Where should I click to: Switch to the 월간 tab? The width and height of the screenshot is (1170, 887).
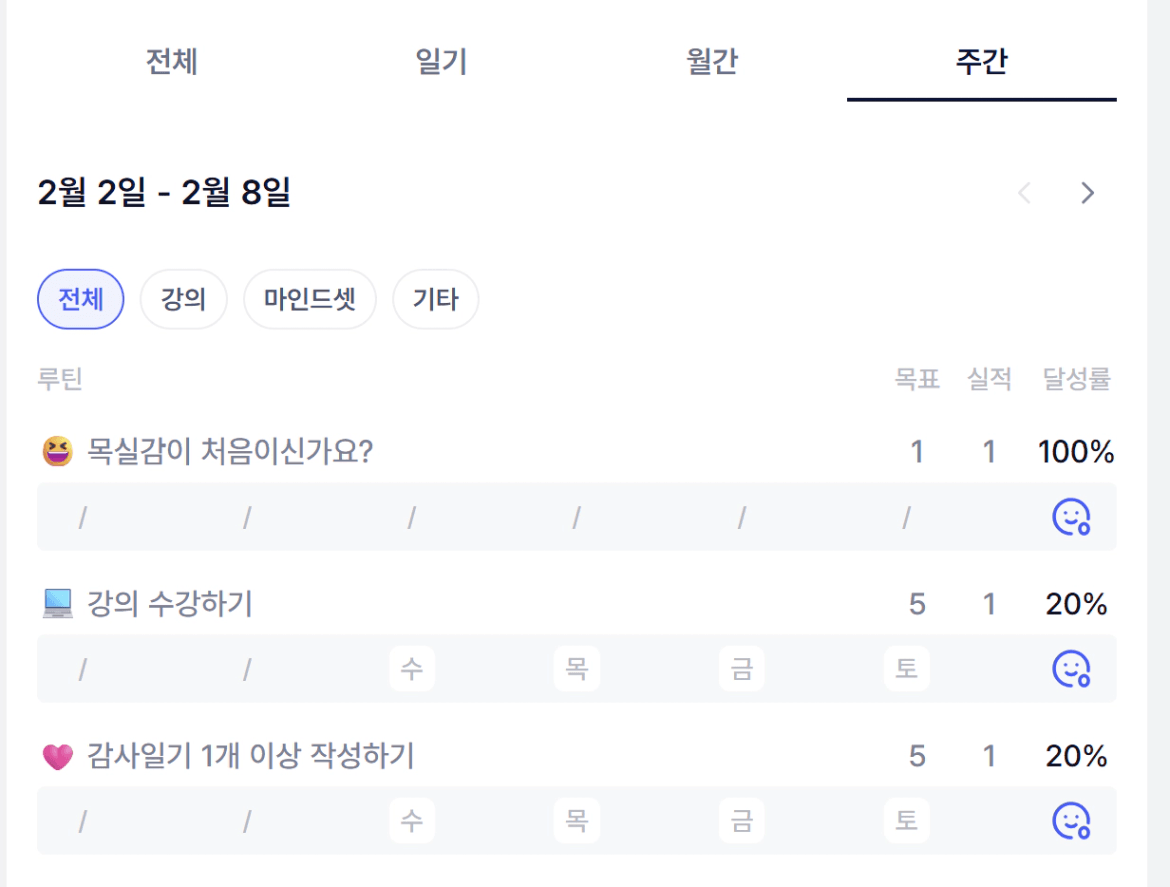(x=712, y=62)
